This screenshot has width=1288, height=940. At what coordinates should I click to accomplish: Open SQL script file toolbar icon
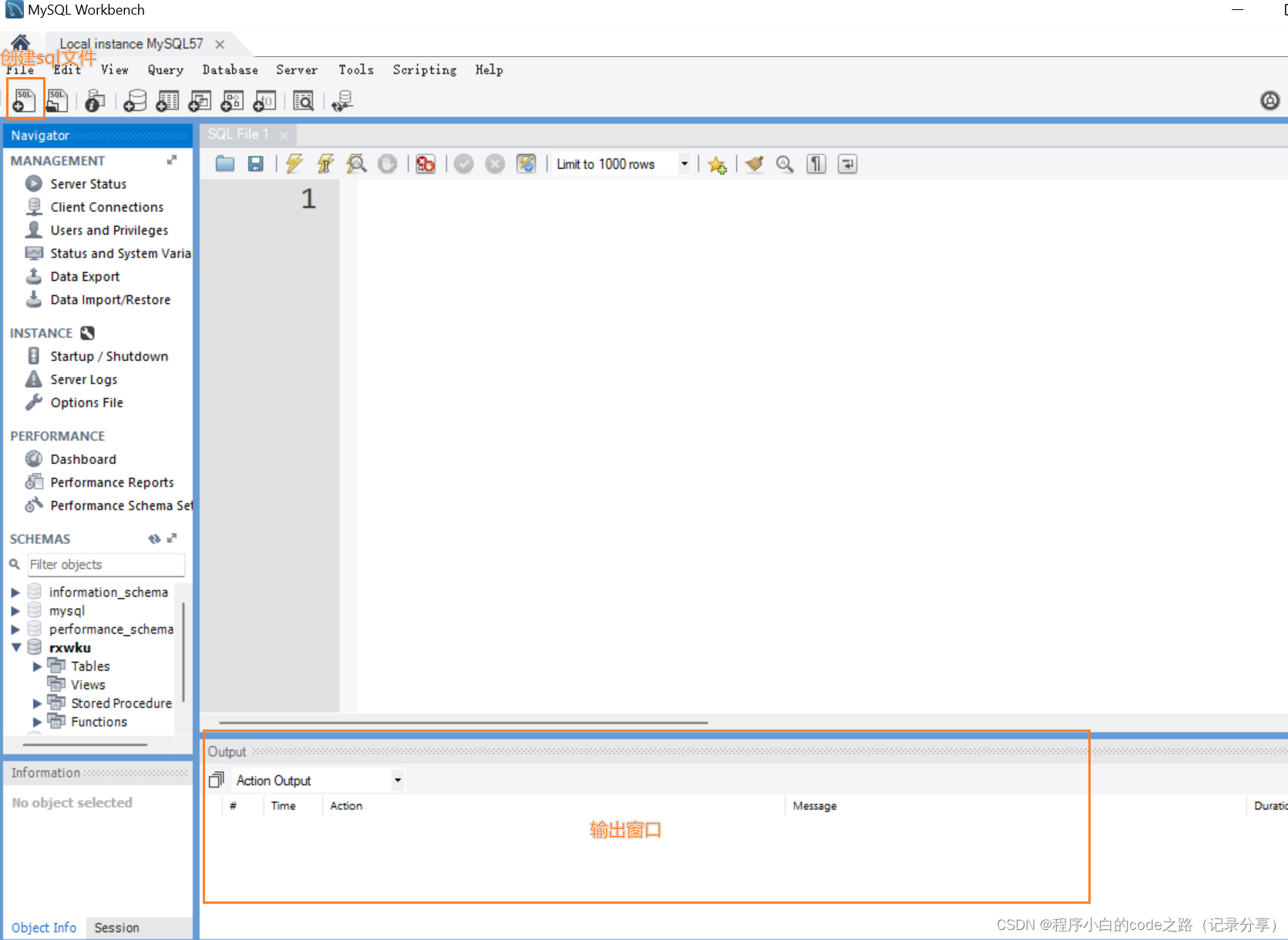pyautogui.click(x=57, y=100)
